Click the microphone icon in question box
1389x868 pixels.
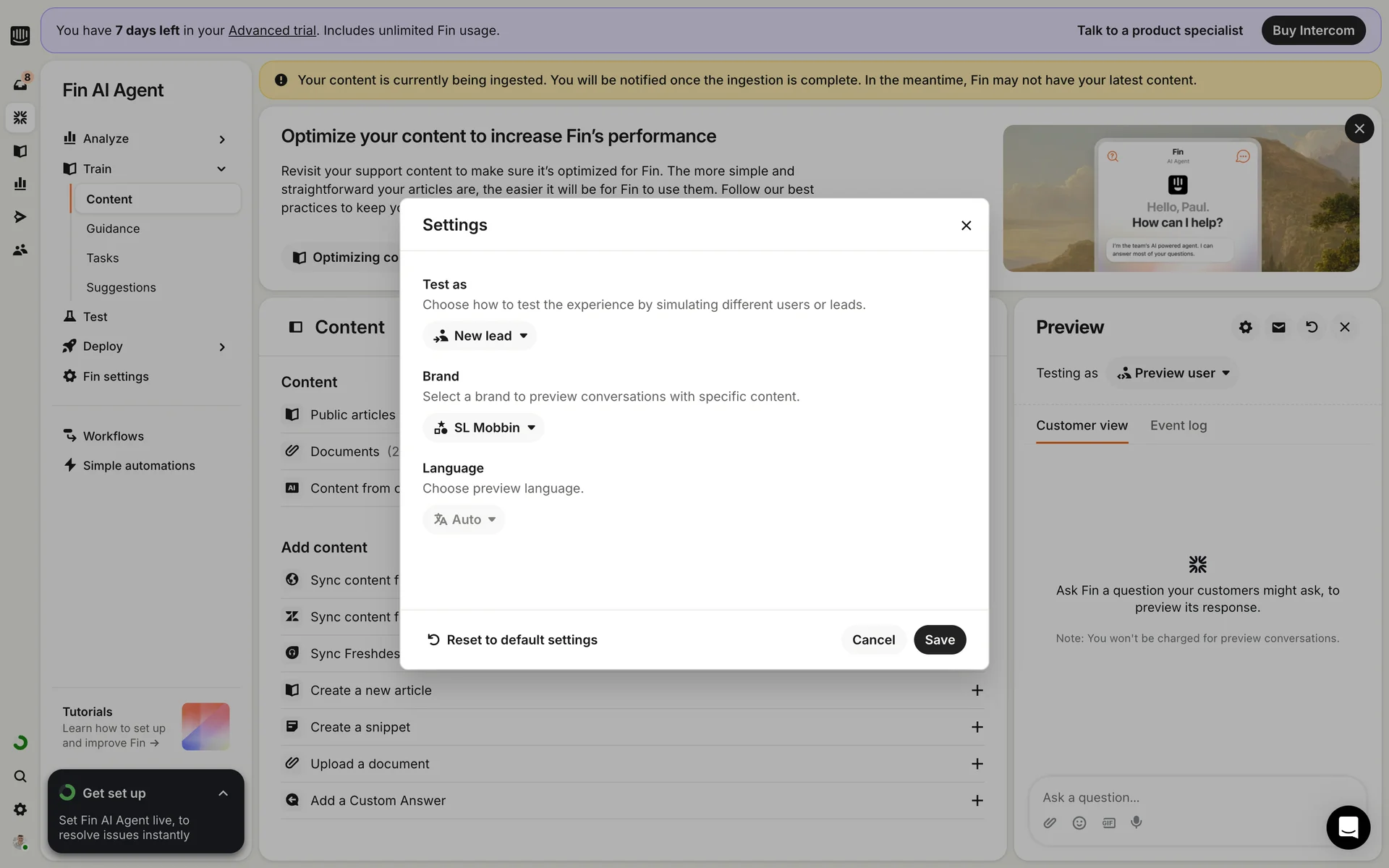[1137, 822]
